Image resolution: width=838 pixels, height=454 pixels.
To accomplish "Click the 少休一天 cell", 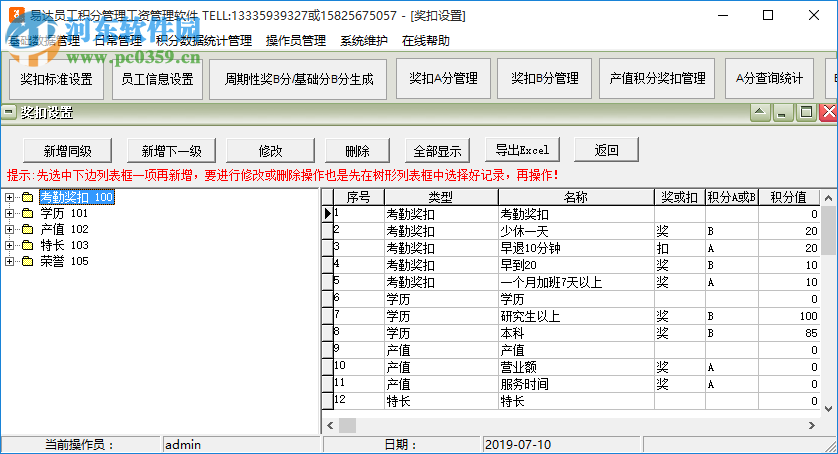I will tap(576, 231).
